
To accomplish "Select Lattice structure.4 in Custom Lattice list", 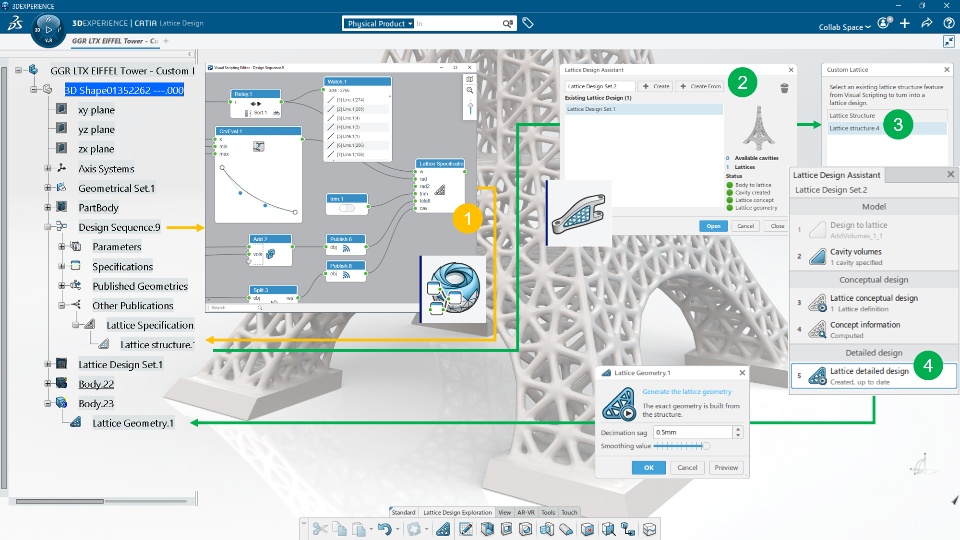I will tap(887, 129).
